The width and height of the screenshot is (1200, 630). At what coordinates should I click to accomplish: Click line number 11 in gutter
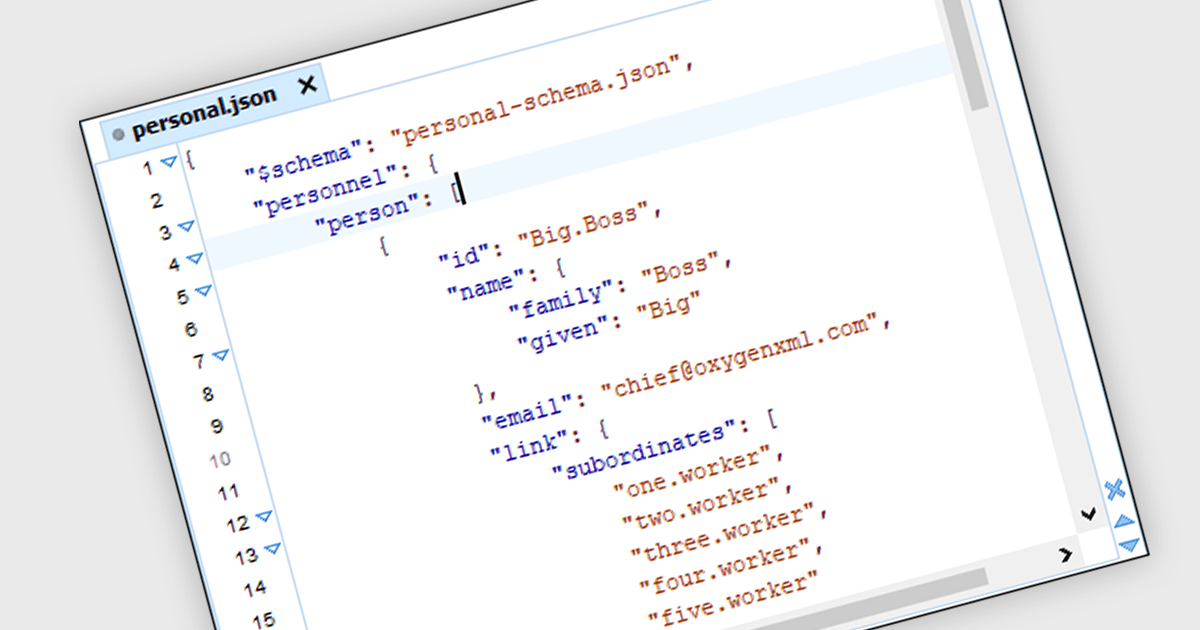pyautogui.click(x=228, y=492)
